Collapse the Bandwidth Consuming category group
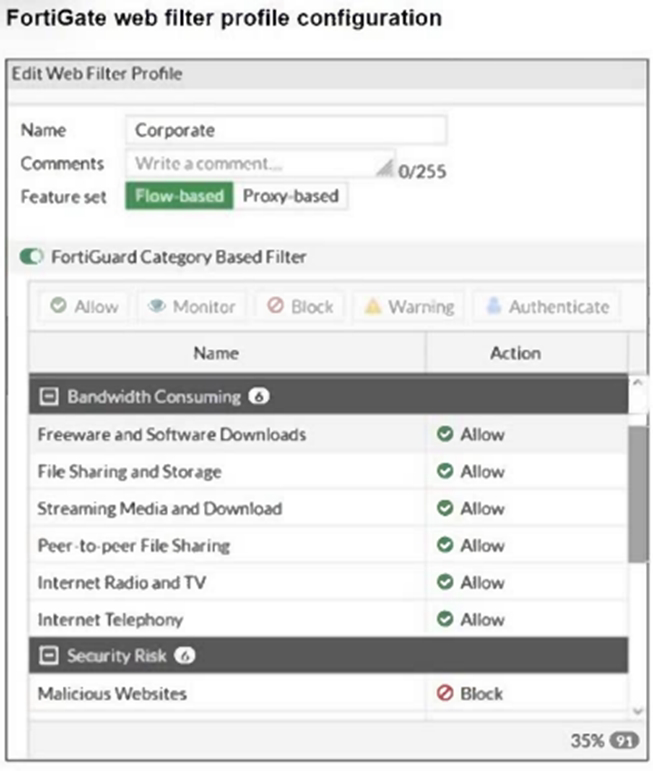Screen dimensions: 653x771 (x=47, y=397)
